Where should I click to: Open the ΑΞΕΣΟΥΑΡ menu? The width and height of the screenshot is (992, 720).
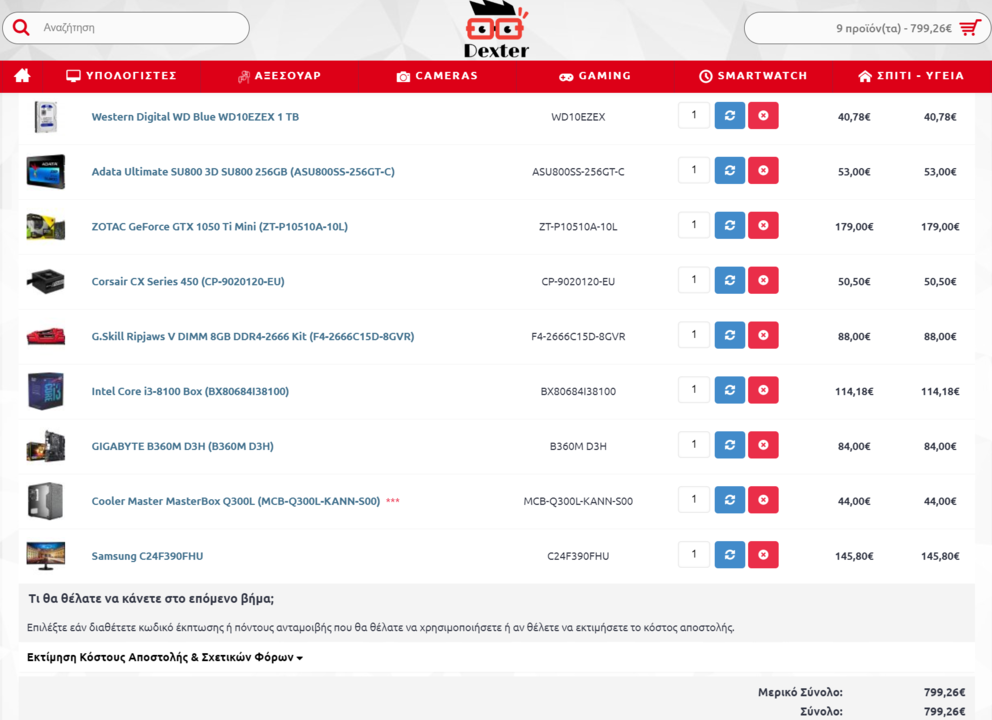(279, 76)
